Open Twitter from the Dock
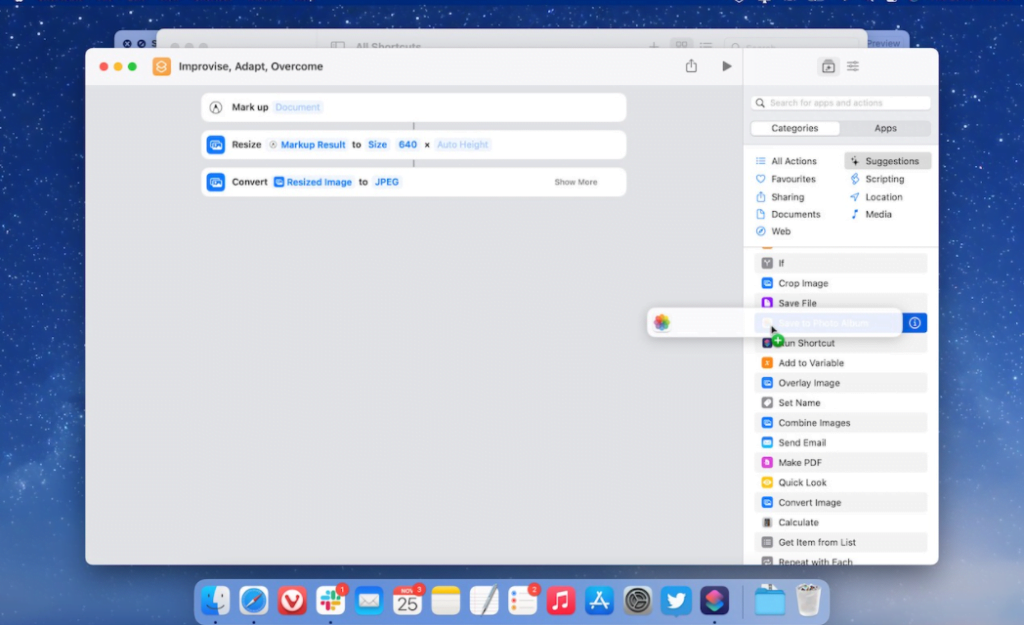The height and width of the screenshot is (625, 1024). pyautogui.click(x=675, y=600)
